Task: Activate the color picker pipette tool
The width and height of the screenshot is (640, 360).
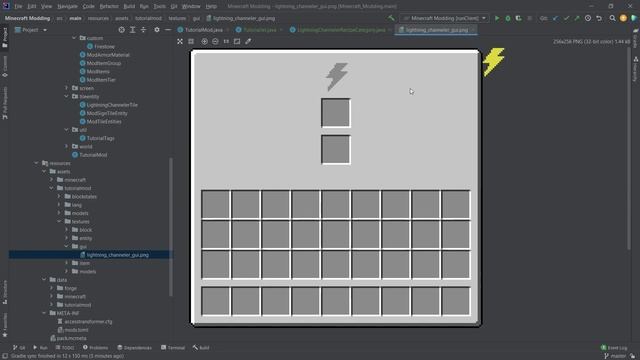Action: pyautogui.click(x=248, y=41)
